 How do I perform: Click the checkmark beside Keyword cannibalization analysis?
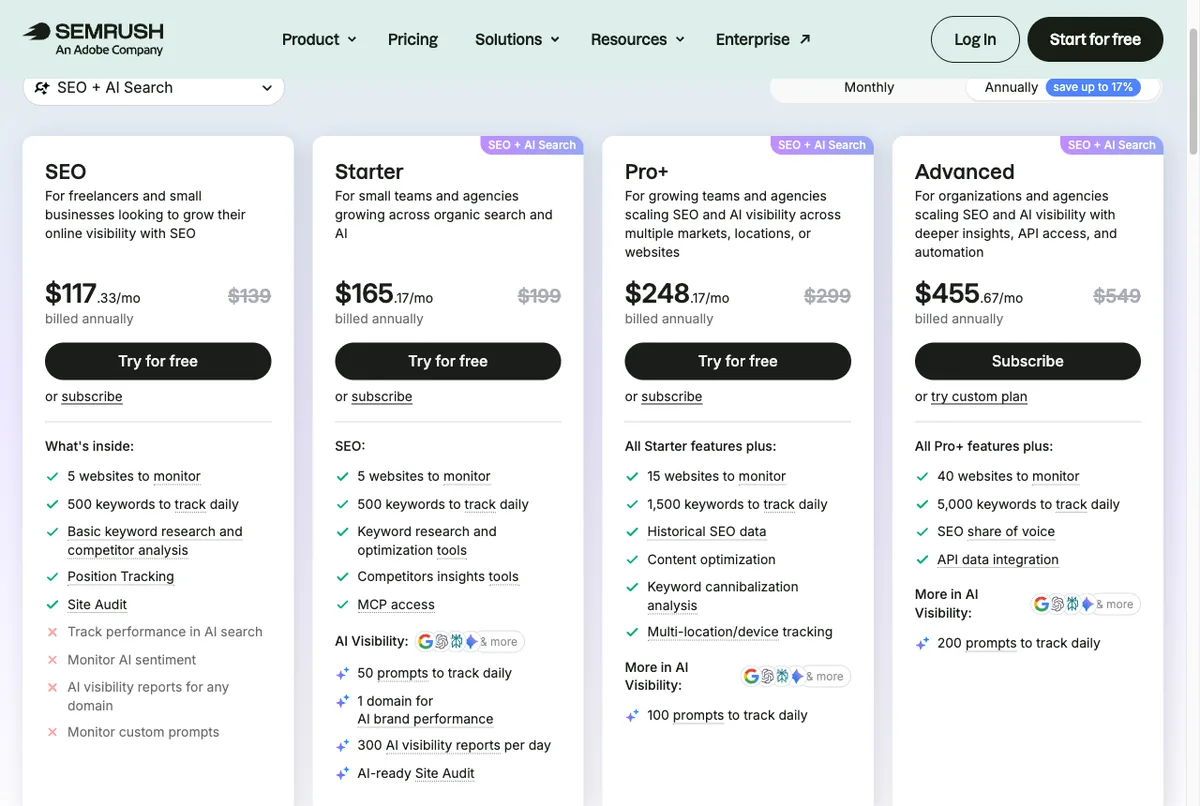point(632,587)
